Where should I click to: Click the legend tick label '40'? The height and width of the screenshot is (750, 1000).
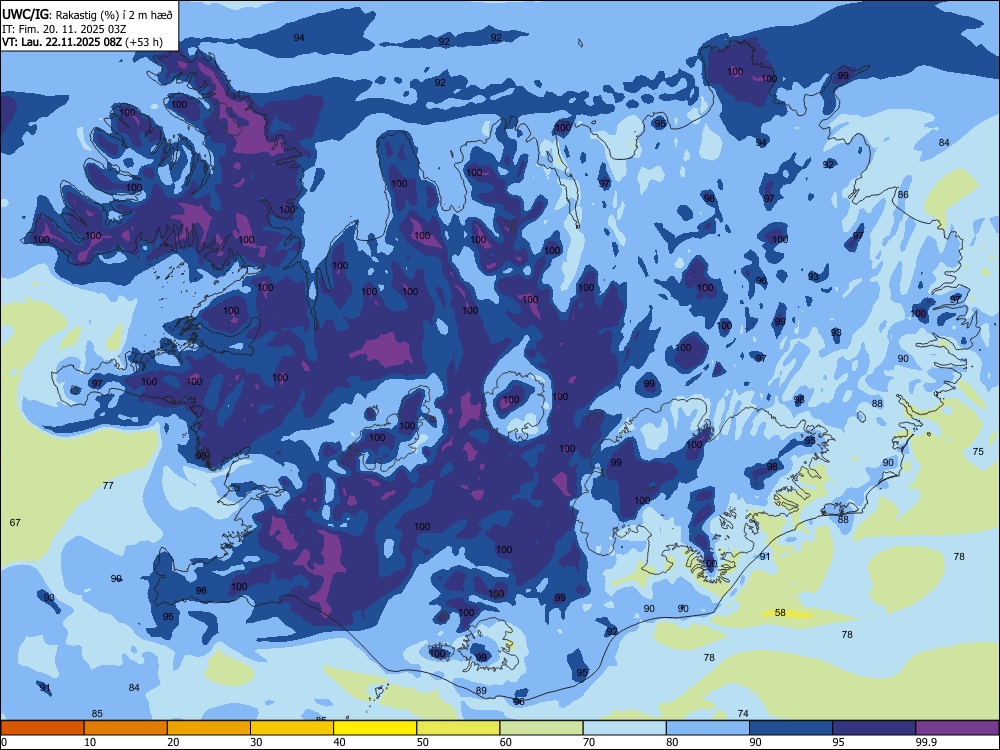(340, 742)
